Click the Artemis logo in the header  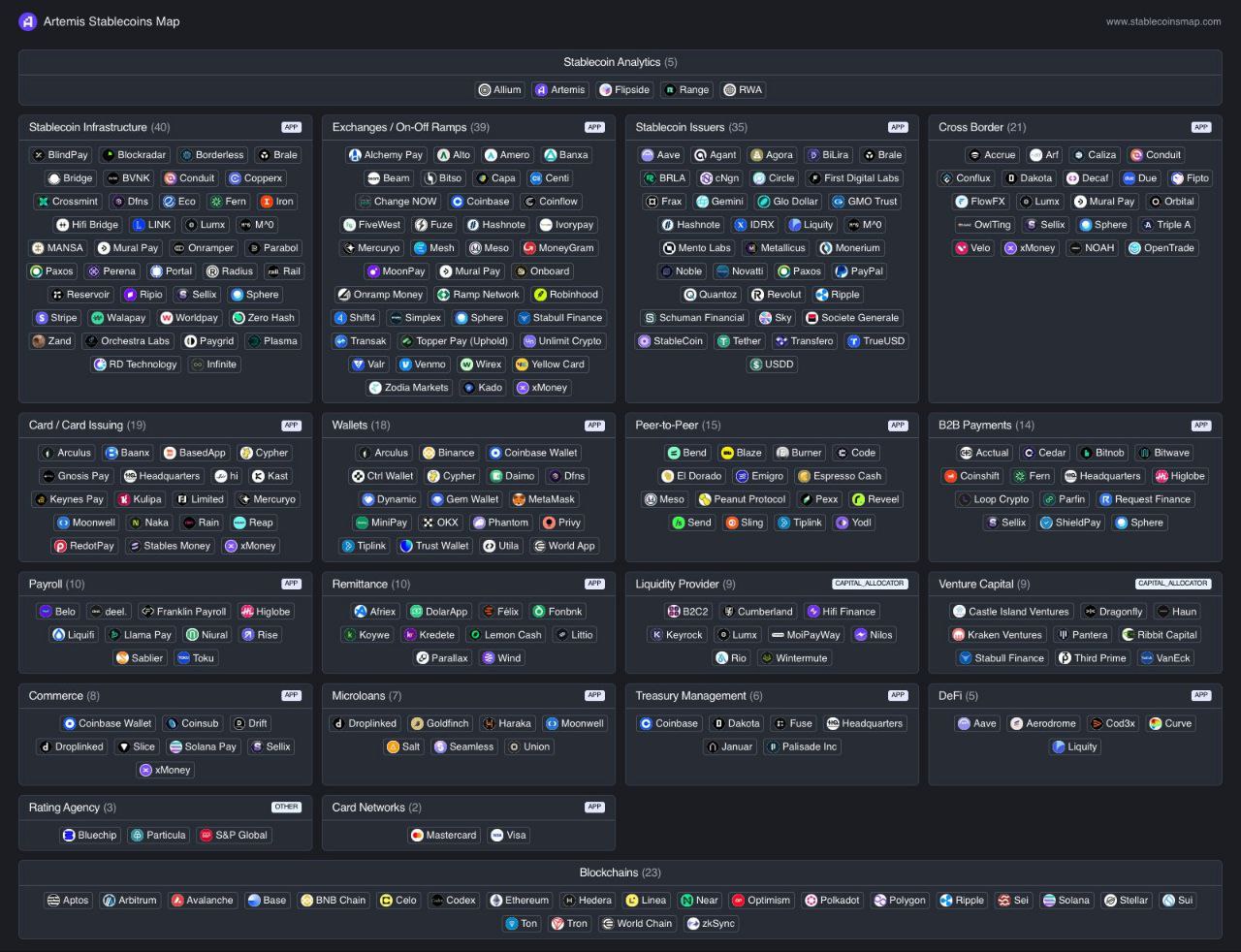pyautogui.click(x=27, y=21)
